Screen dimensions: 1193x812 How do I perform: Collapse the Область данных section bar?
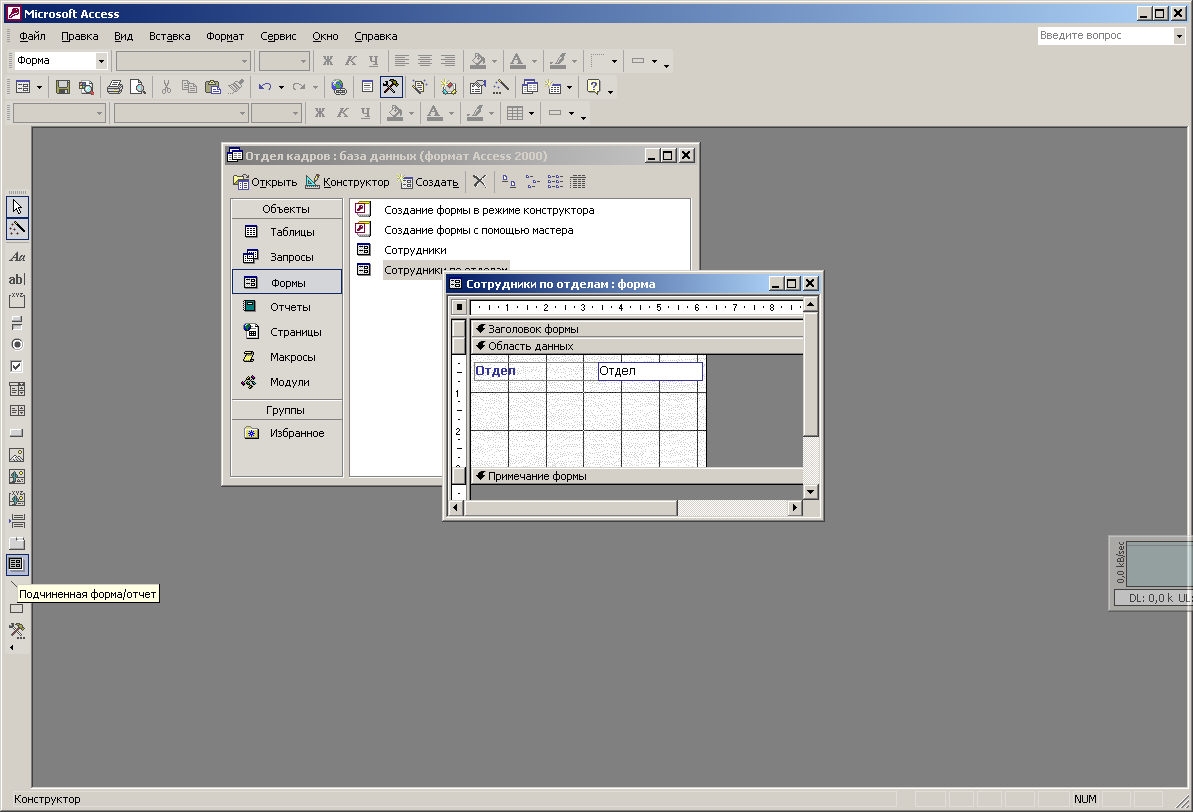tap(637, 346)
